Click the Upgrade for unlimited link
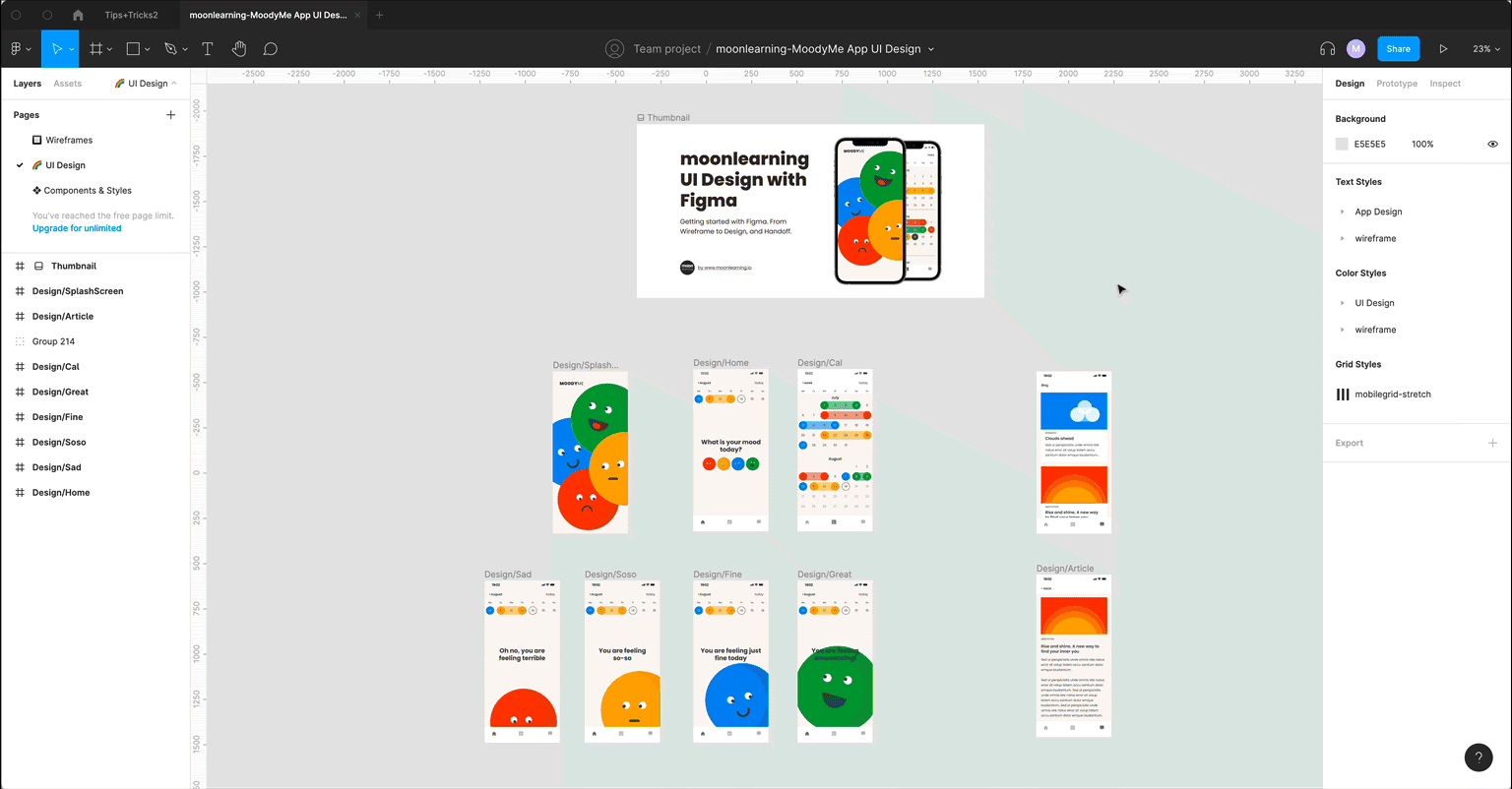 click(77, 228)
